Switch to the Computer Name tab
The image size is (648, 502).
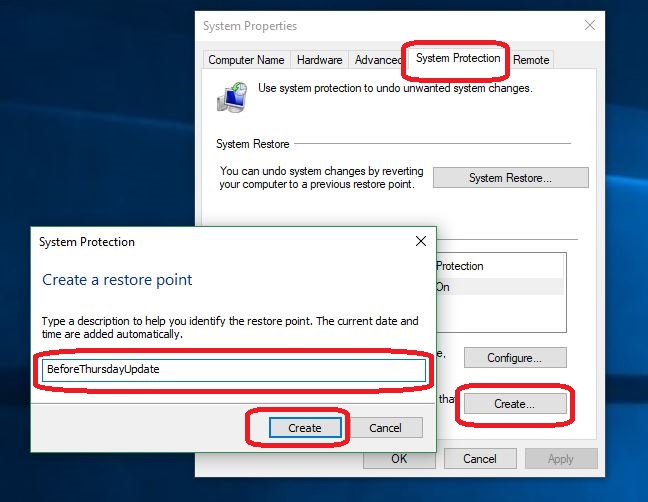click(x=246, y=60)
